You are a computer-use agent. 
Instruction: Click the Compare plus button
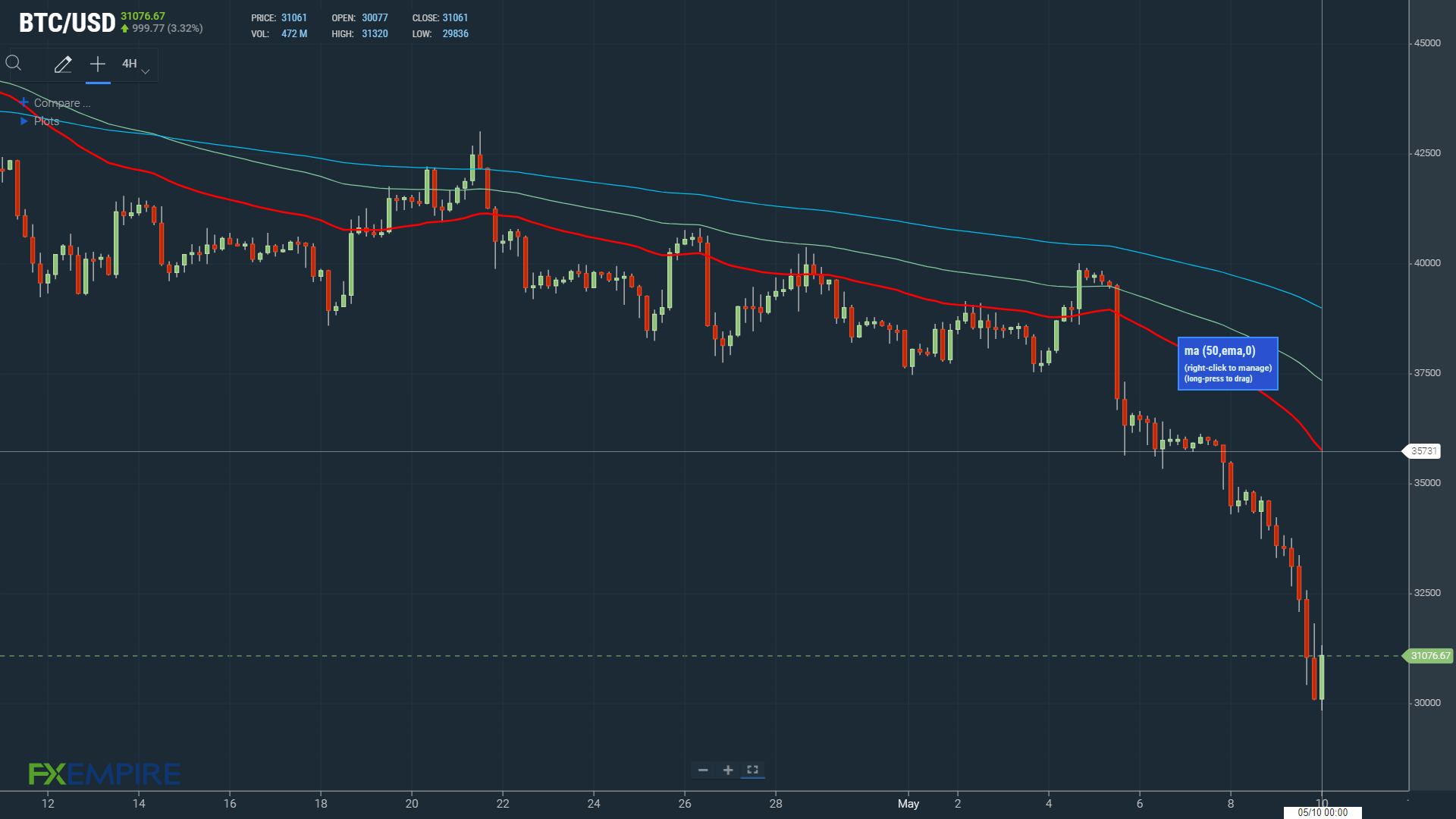24,102
